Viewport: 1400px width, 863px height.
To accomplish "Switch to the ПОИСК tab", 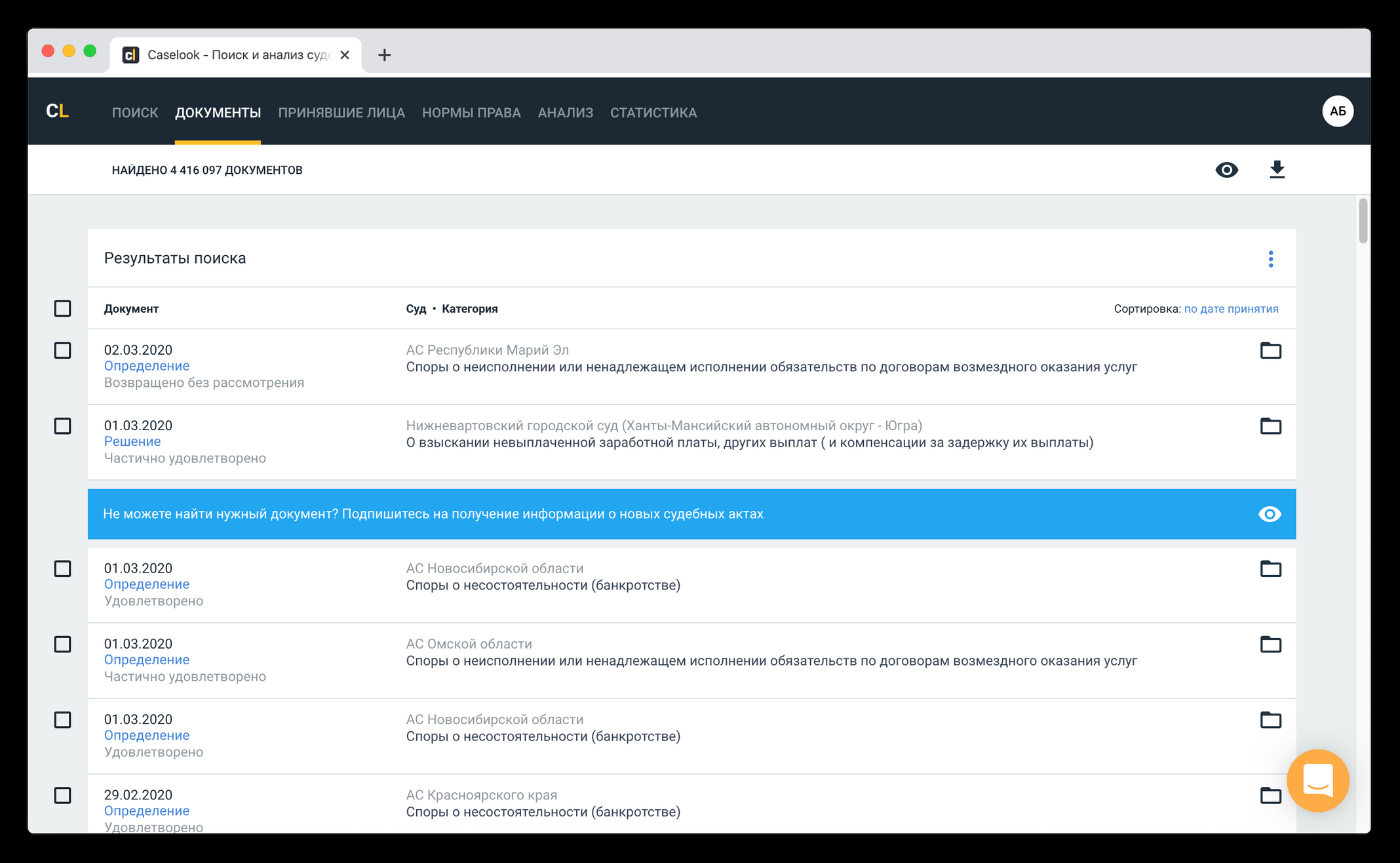I will (135, 113).
